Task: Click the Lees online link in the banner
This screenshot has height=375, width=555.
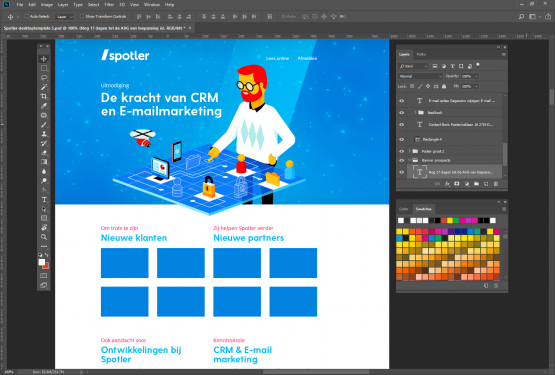Action: point(278,58)
